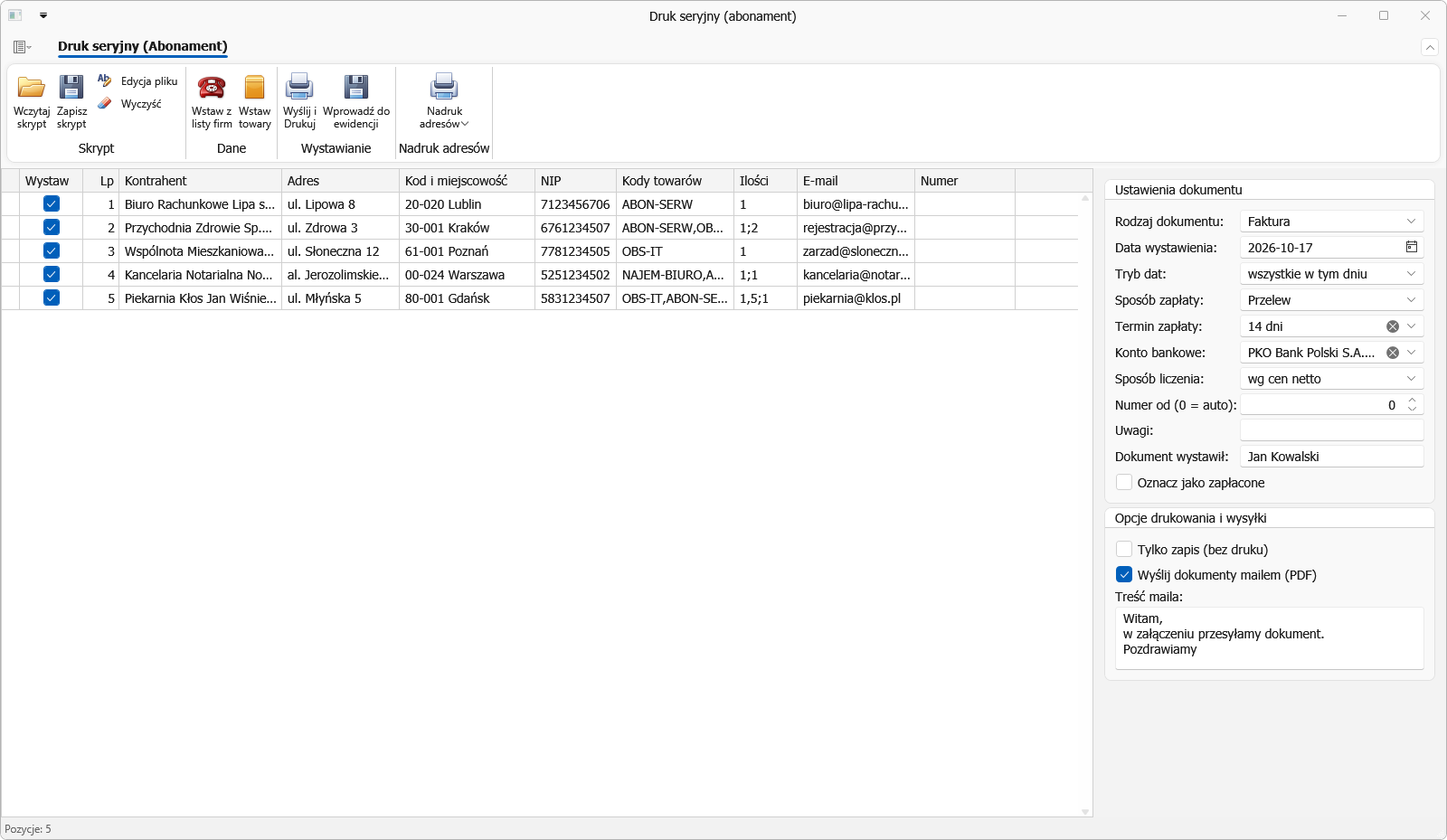Expand the Konto bankowe dropdown arrow
This screenshot has width=1447, height=840.
(x=1411, y=353)
